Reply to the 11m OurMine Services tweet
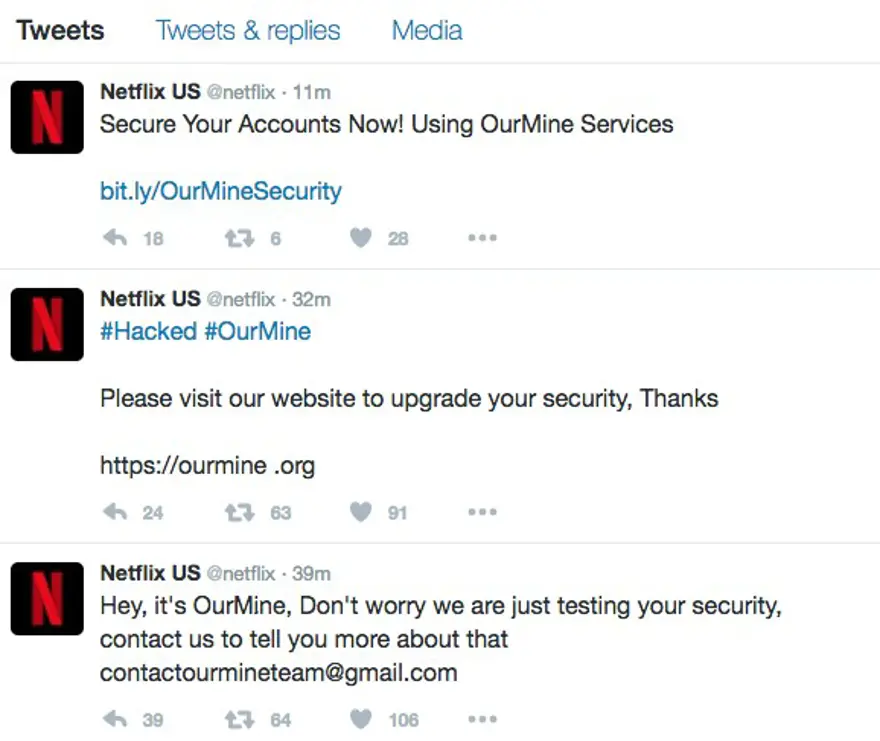The height and width of the screenshot is (741, 880). (116, 238)
